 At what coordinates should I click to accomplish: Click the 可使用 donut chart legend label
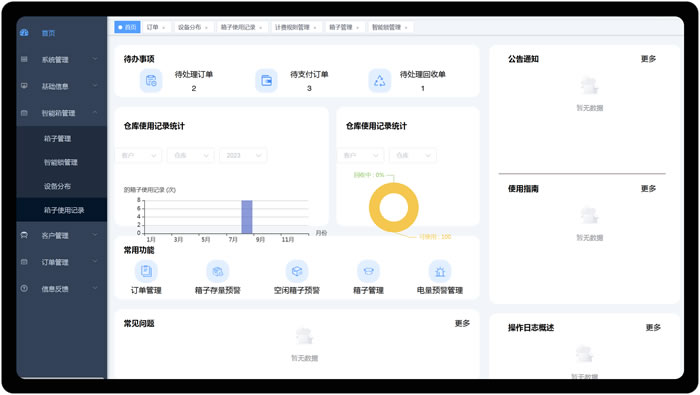coord(435,237)
